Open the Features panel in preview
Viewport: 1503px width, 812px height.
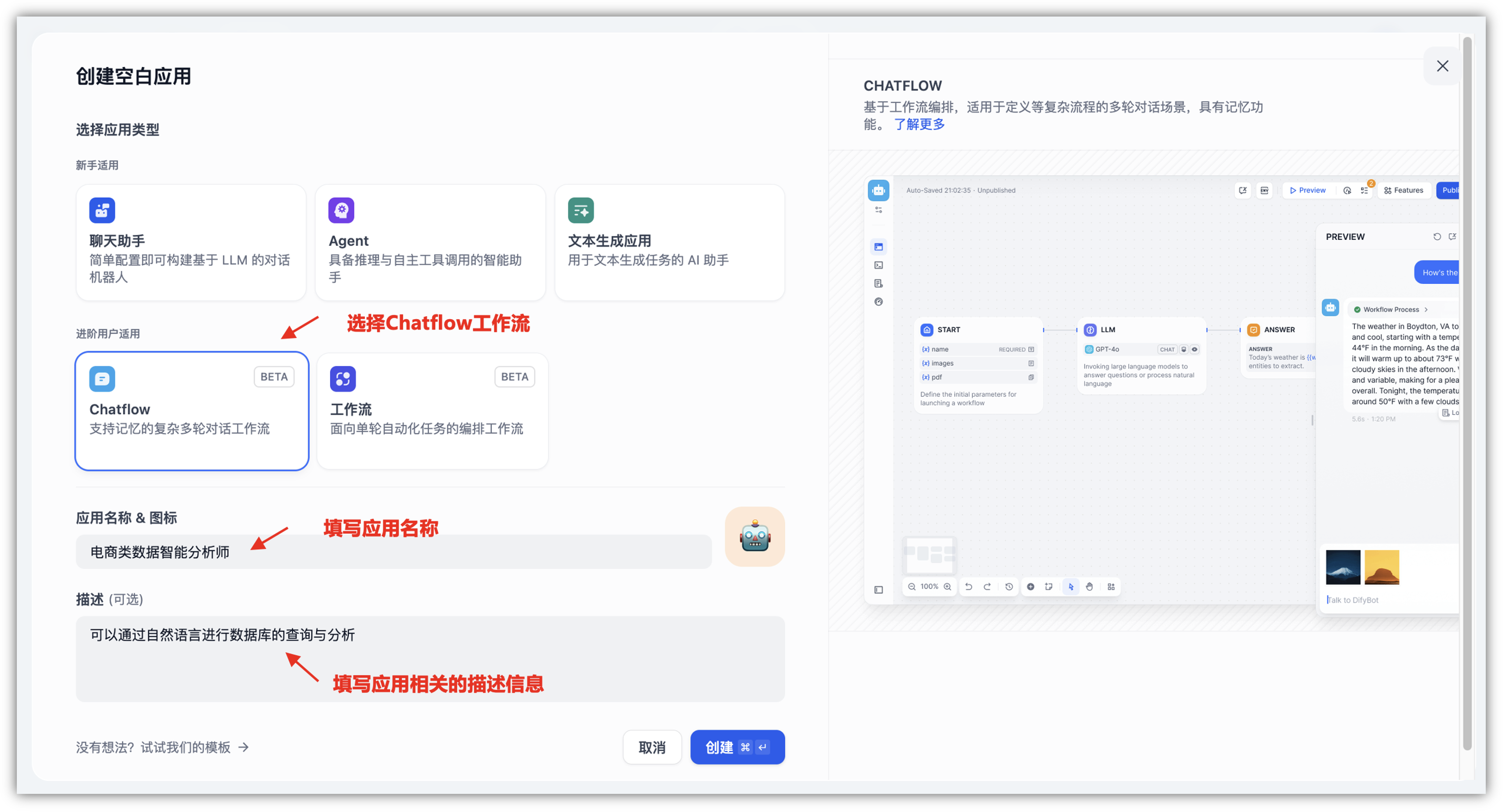pyautogui.click(x=1403, y=190)
